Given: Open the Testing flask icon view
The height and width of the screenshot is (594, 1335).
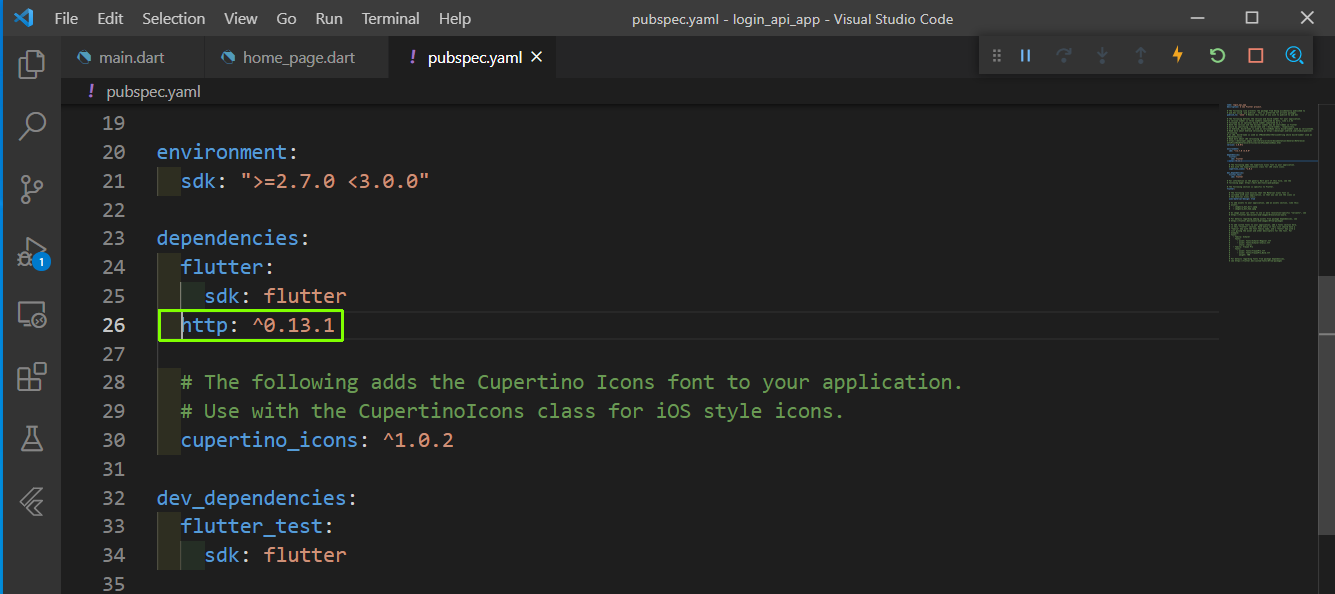Looking at the screenshot, I should [x=32, y=438].
